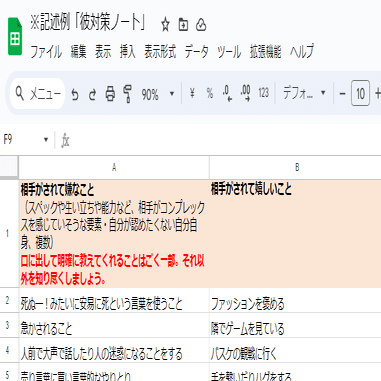
Task: Search the menus via メニュー box
Action: pyautogui.click(x=37, y=94)
